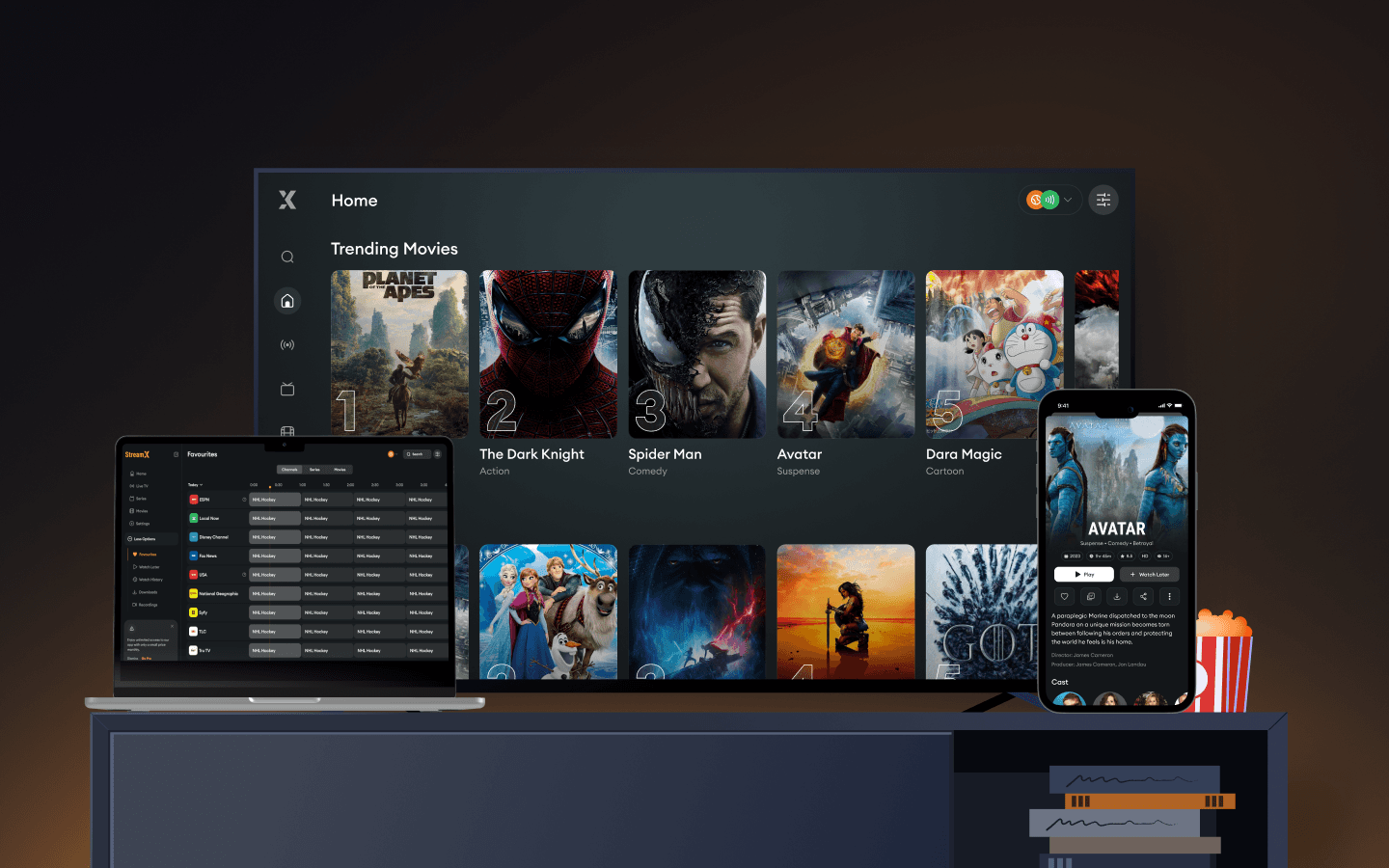Viewport: 1389px width, 868px height.
Task: Click Go Pro link on promo card
Action: pyautogui.click(x=147, y=658)
